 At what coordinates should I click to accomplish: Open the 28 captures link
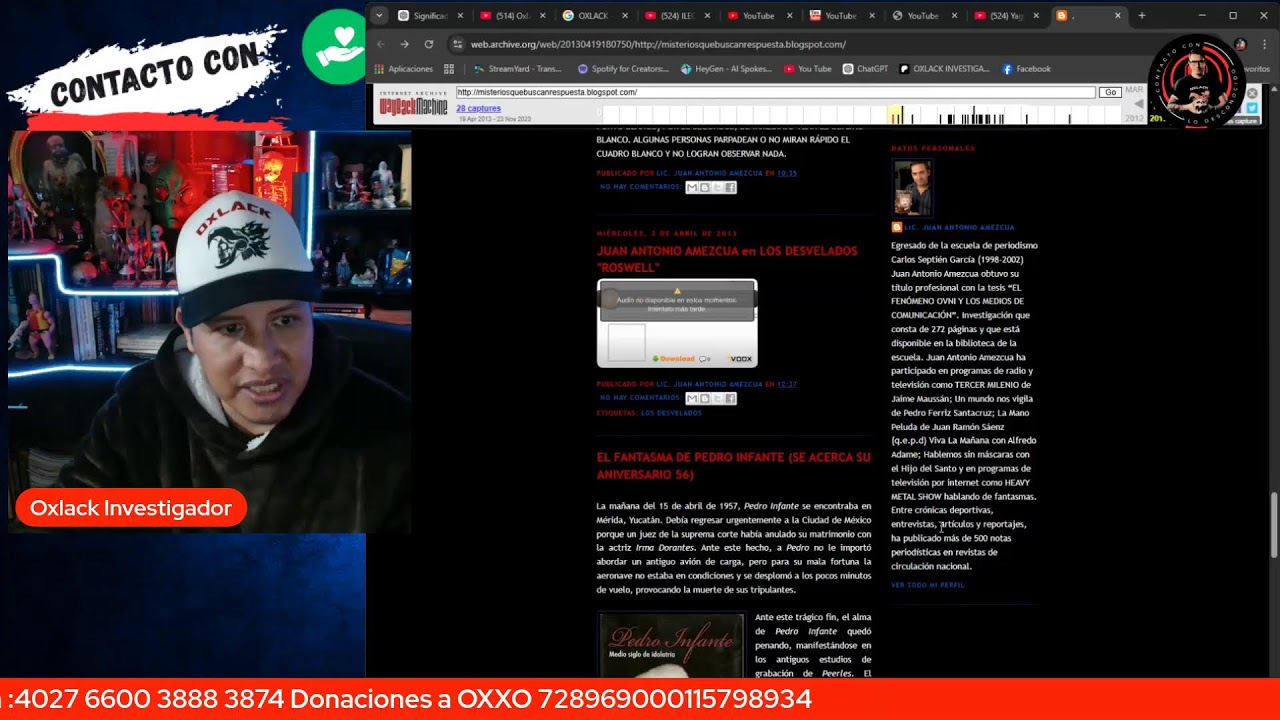[479, 108]
